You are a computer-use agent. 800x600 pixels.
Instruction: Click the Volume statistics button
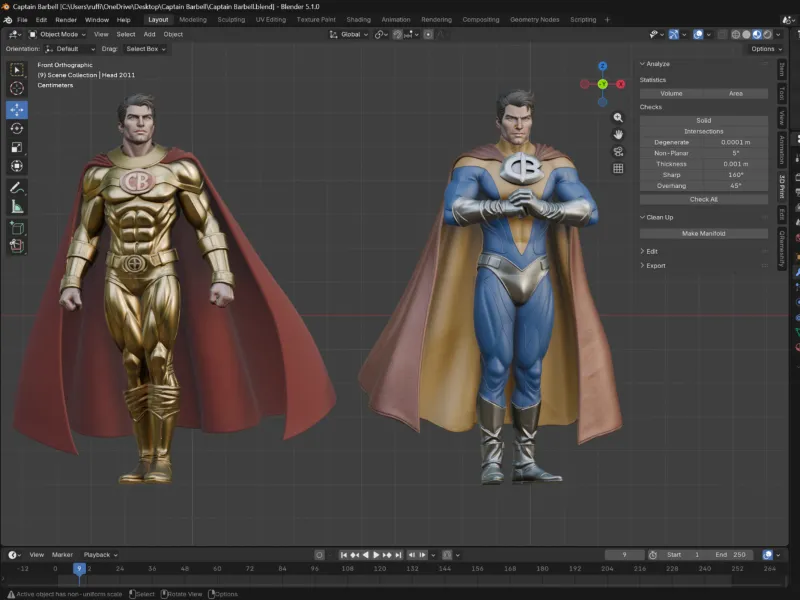[671, 93]
